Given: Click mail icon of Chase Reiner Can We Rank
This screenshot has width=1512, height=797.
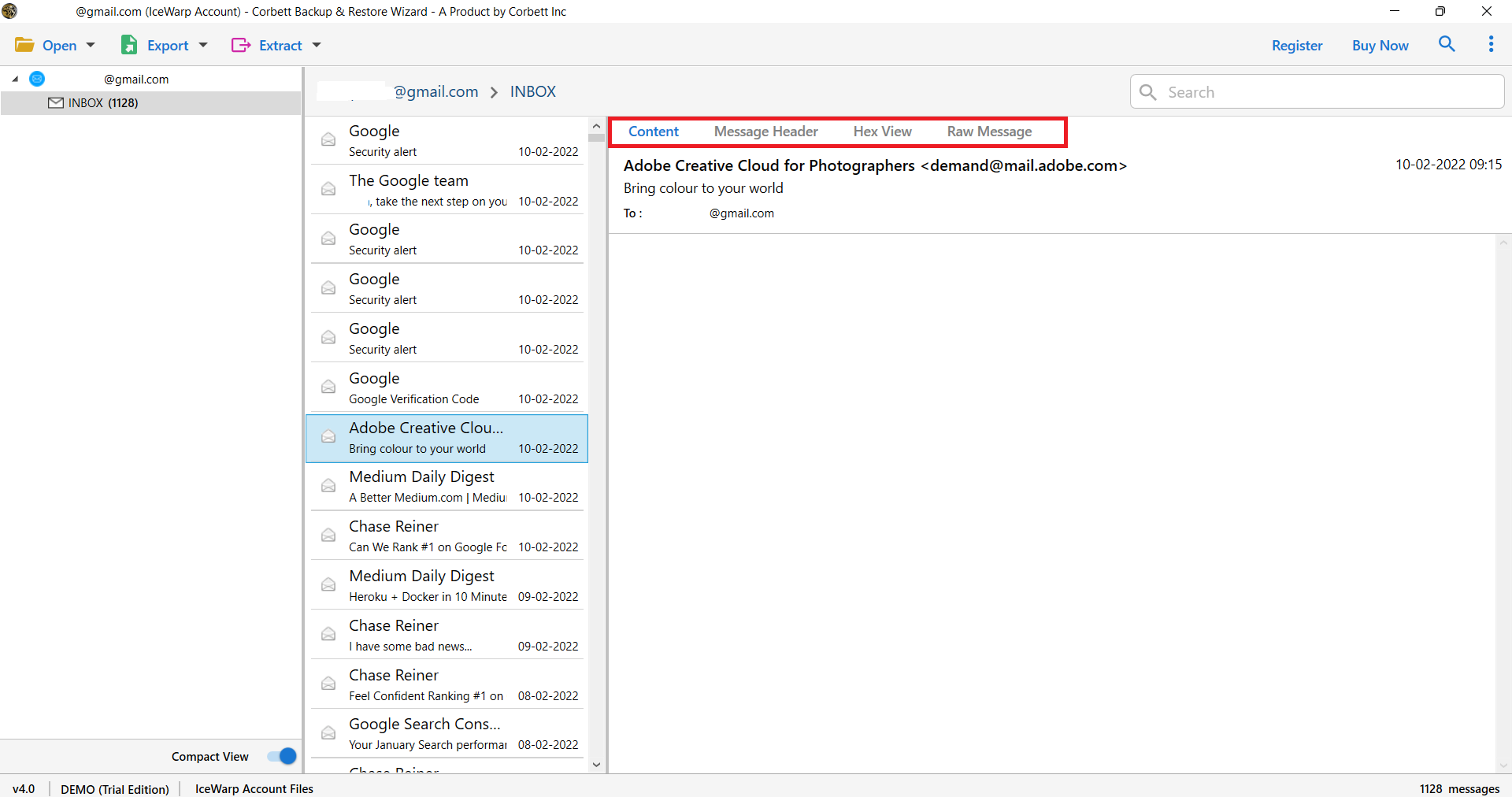Looking at the screenshot, I should 328,535.
